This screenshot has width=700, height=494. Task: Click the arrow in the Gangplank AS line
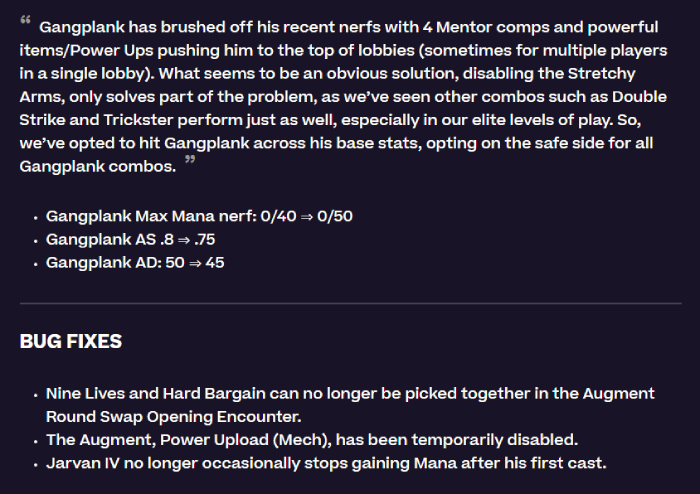(x=184, y=240)
